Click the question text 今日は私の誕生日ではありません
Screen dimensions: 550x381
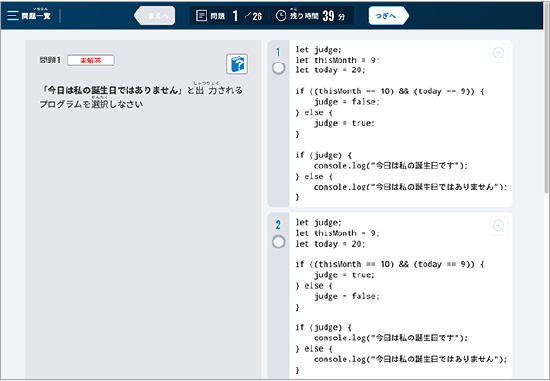pyautogui.click(x=112, y=90)
